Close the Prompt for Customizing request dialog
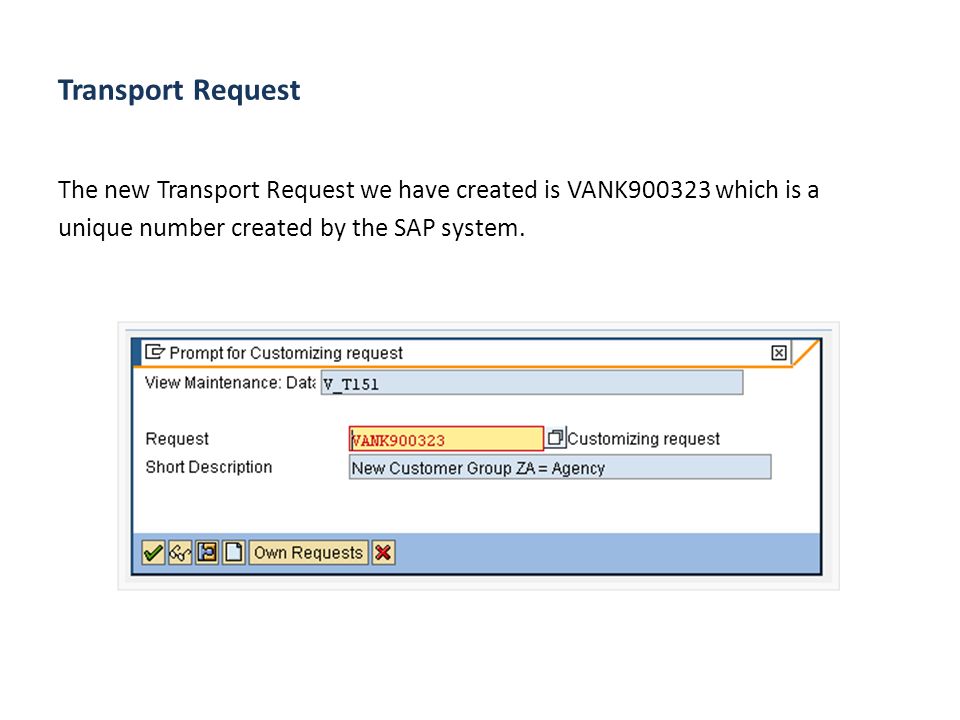960x720 pixels. tap(779, 353)
